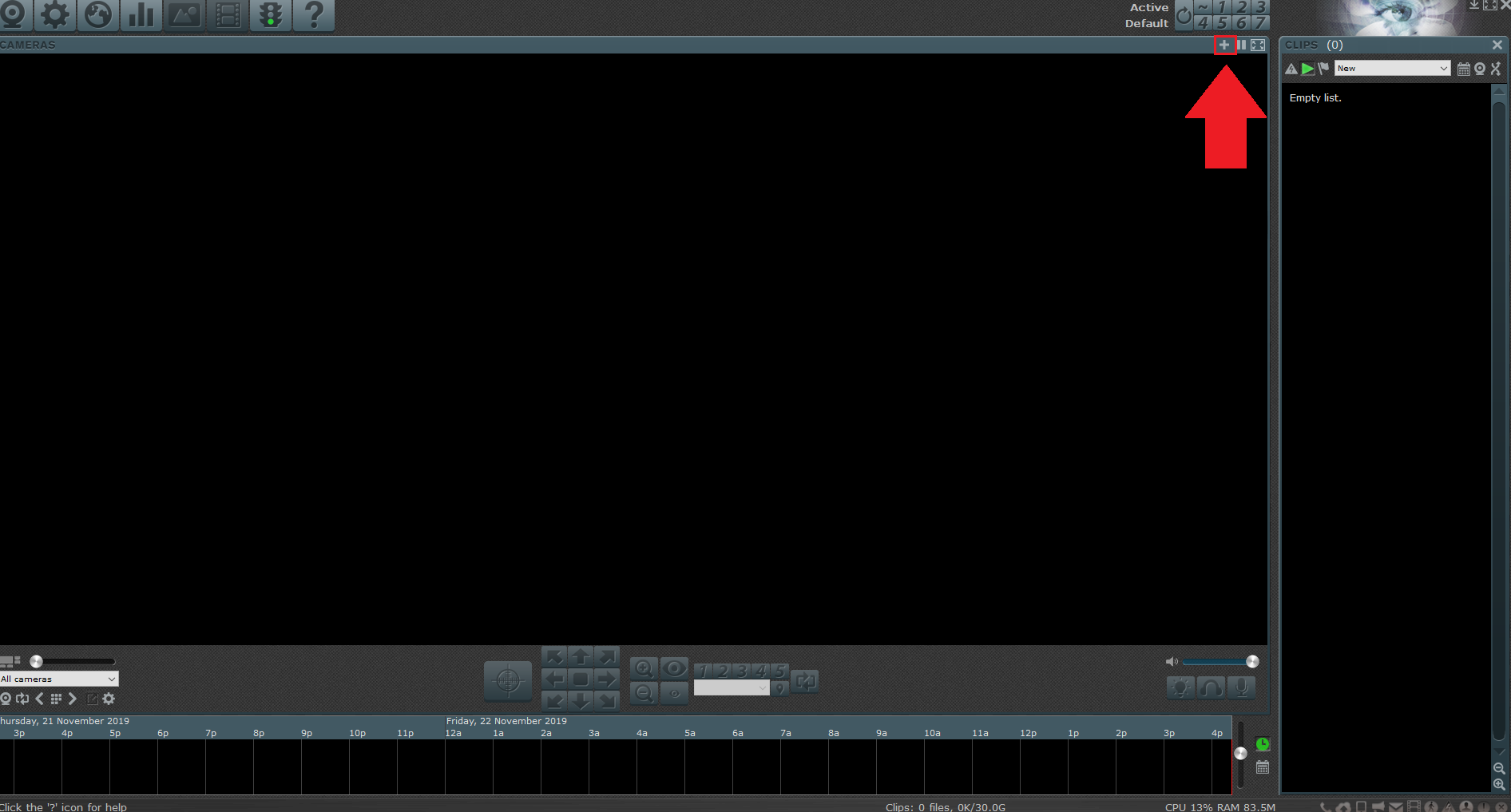Click the PTZ home crosshair button

click(x=507, y=681)
